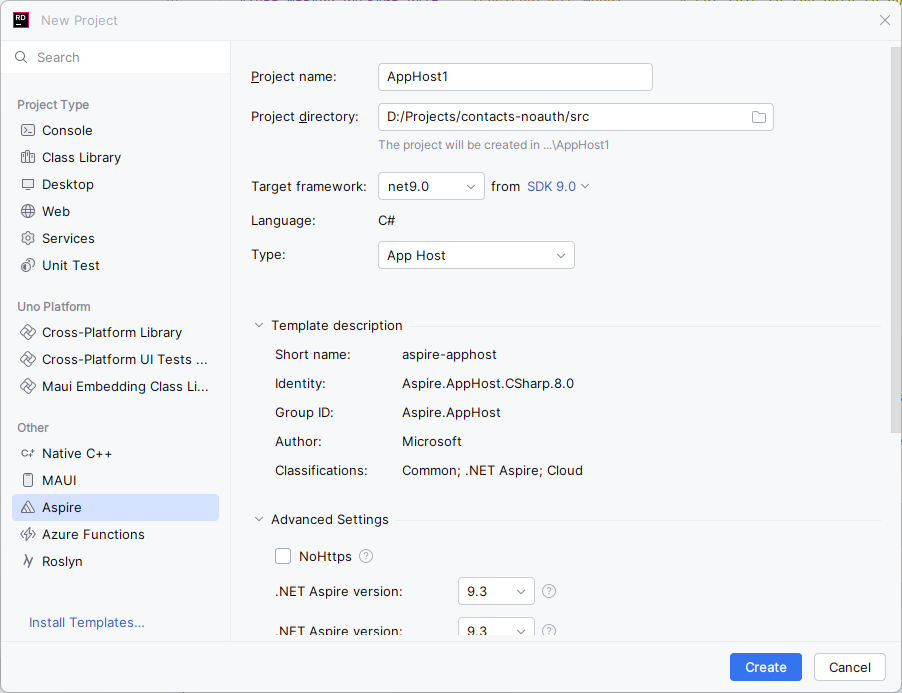Image resolution: width=902 pixels, height=693 pixels.
Task: Select Class Library project type
Action: (x=116, y=157)
